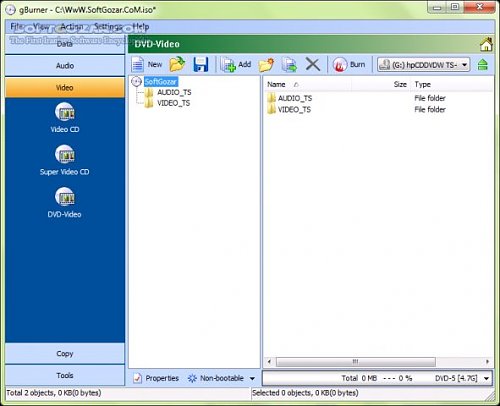Screen dimensions: 500x406
Task: Open the Settings menu
Action: 108,26
